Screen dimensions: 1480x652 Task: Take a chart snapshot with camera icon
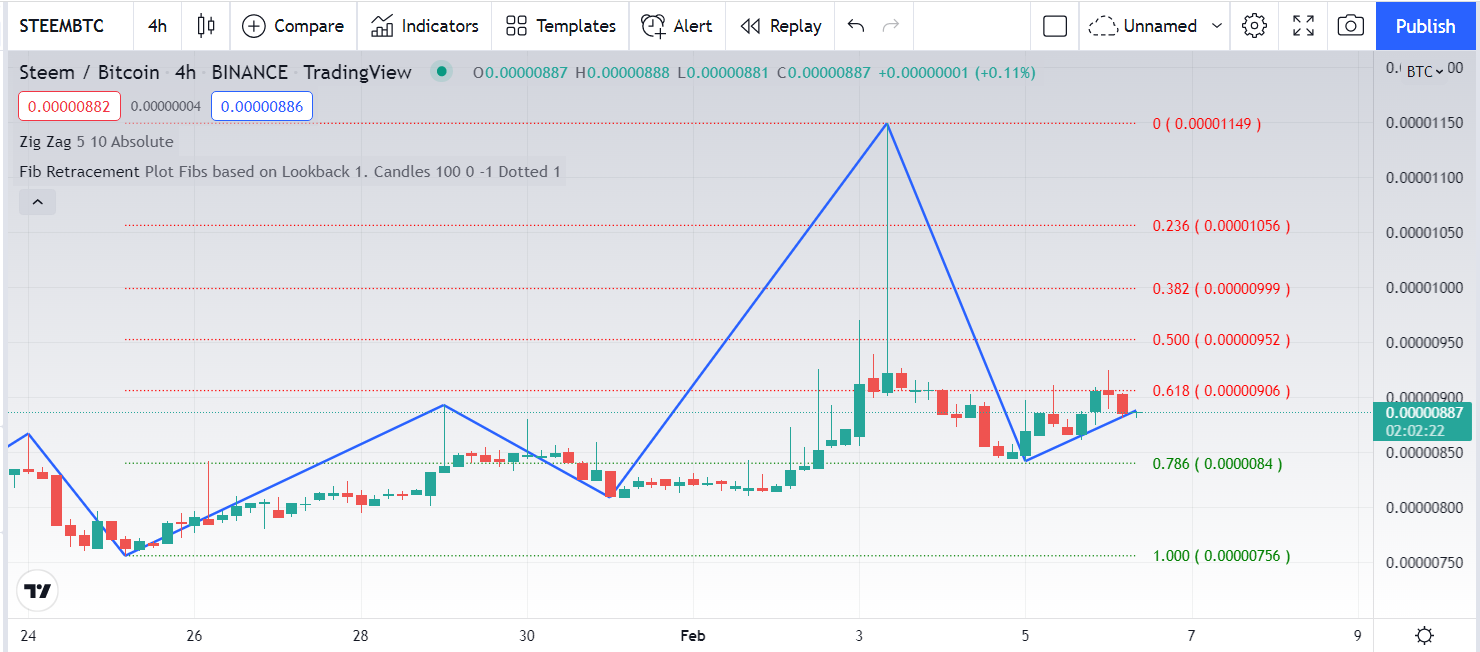1351,26
